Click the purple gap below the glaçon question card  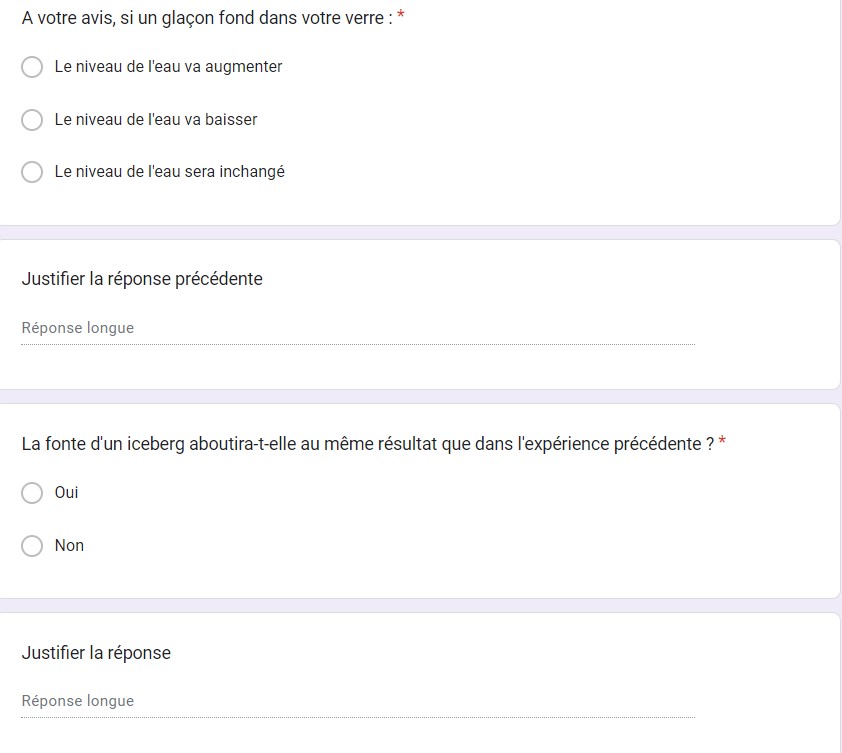(x=420, y=232)
